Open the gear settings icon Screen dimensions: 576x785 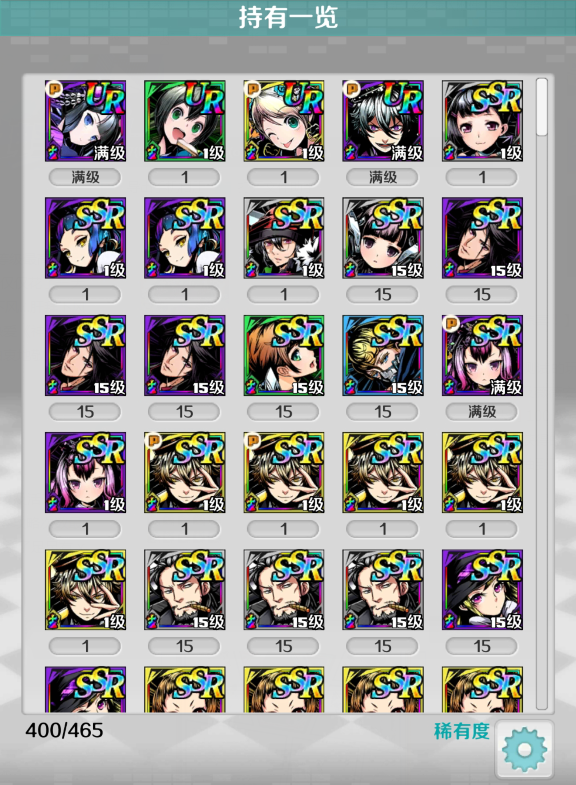pos(524,749)
